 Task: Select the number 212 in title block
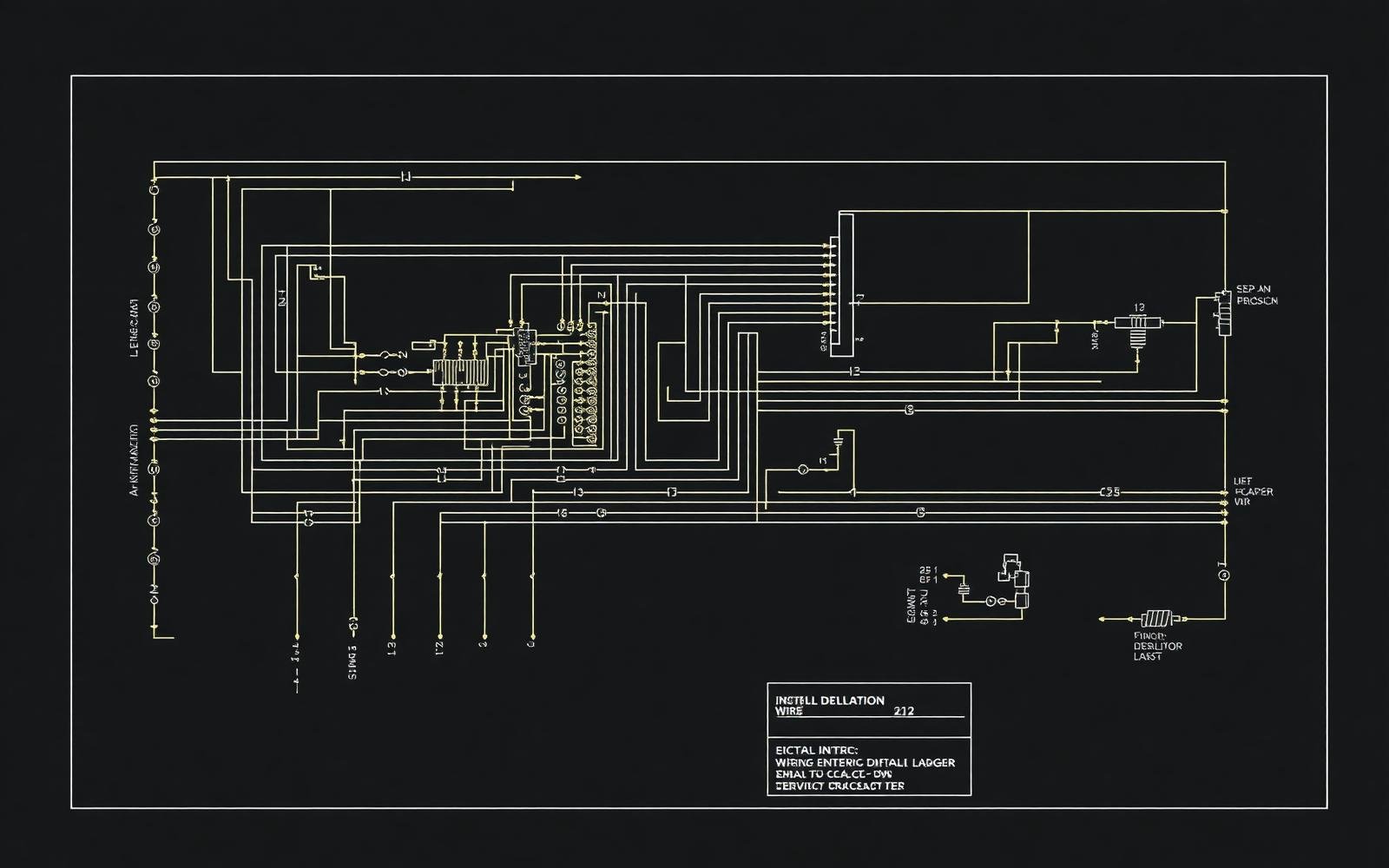903,711
